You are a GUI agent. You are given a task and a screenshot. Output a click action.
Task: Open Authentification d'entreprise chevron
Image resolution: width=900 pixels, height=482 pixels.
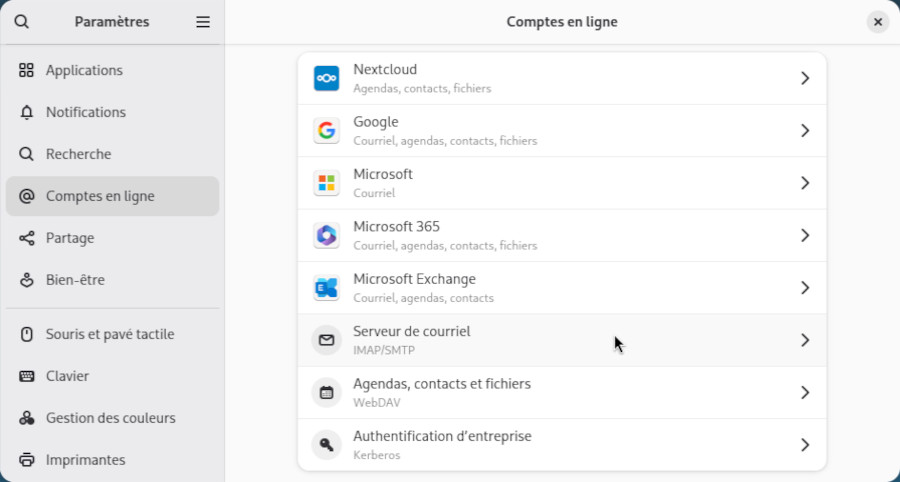805,445
